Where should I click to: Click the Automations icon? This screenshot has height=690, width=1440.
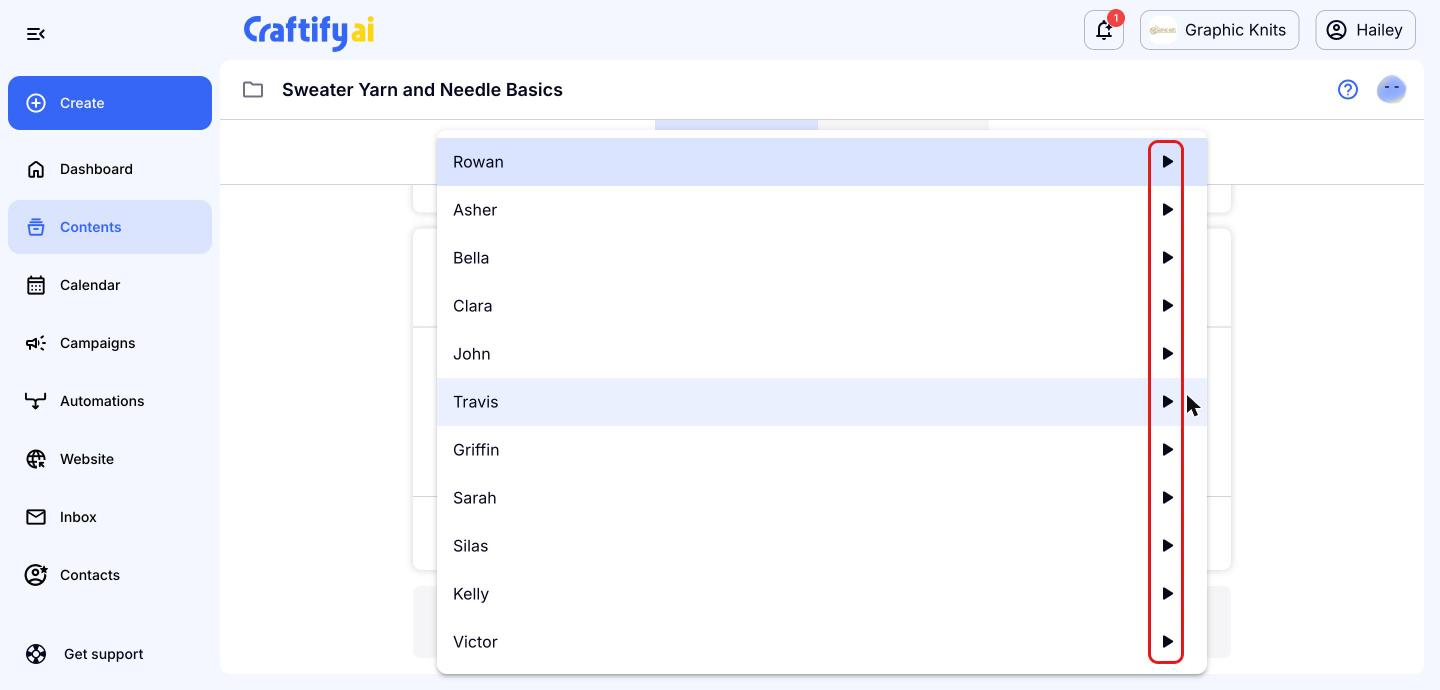point(36,401)
